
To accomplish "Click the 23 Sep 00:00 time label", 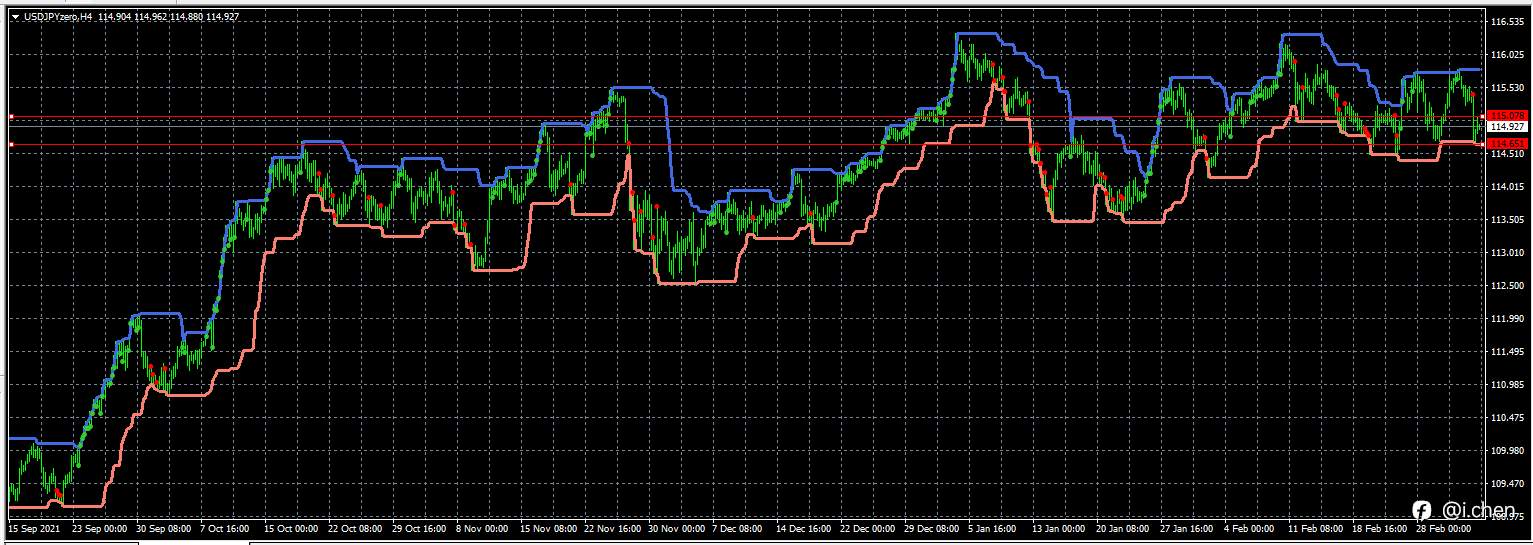I will 101,528.
